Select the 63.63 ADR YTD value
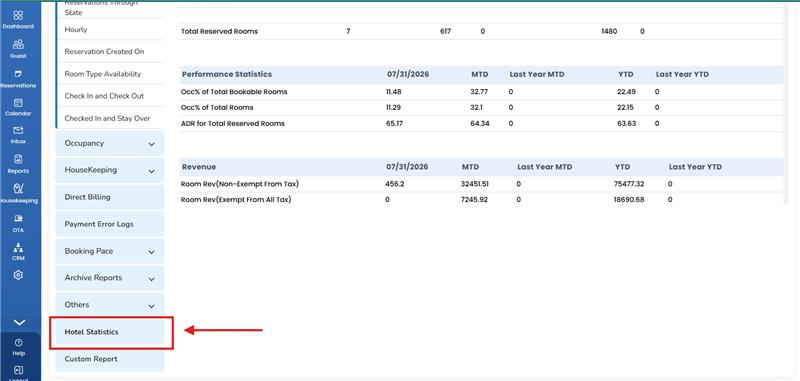This screenshot has width=800, height=381. pyautogui.click(x=627, y=123)
